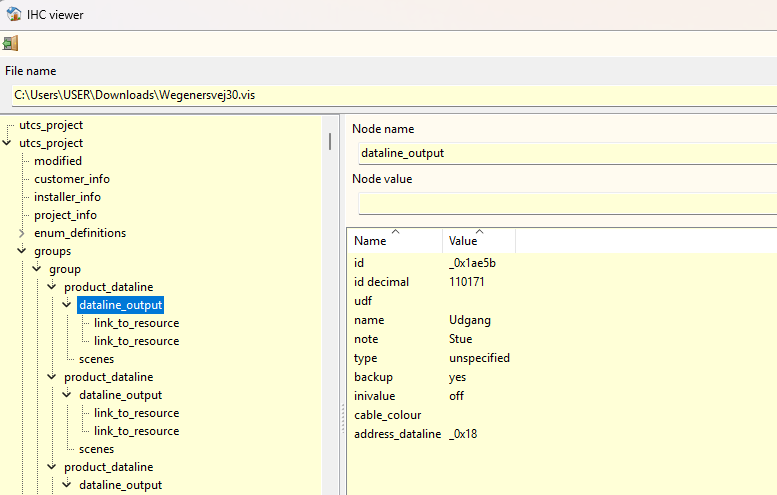Click the inivalue attribute name

375,396
